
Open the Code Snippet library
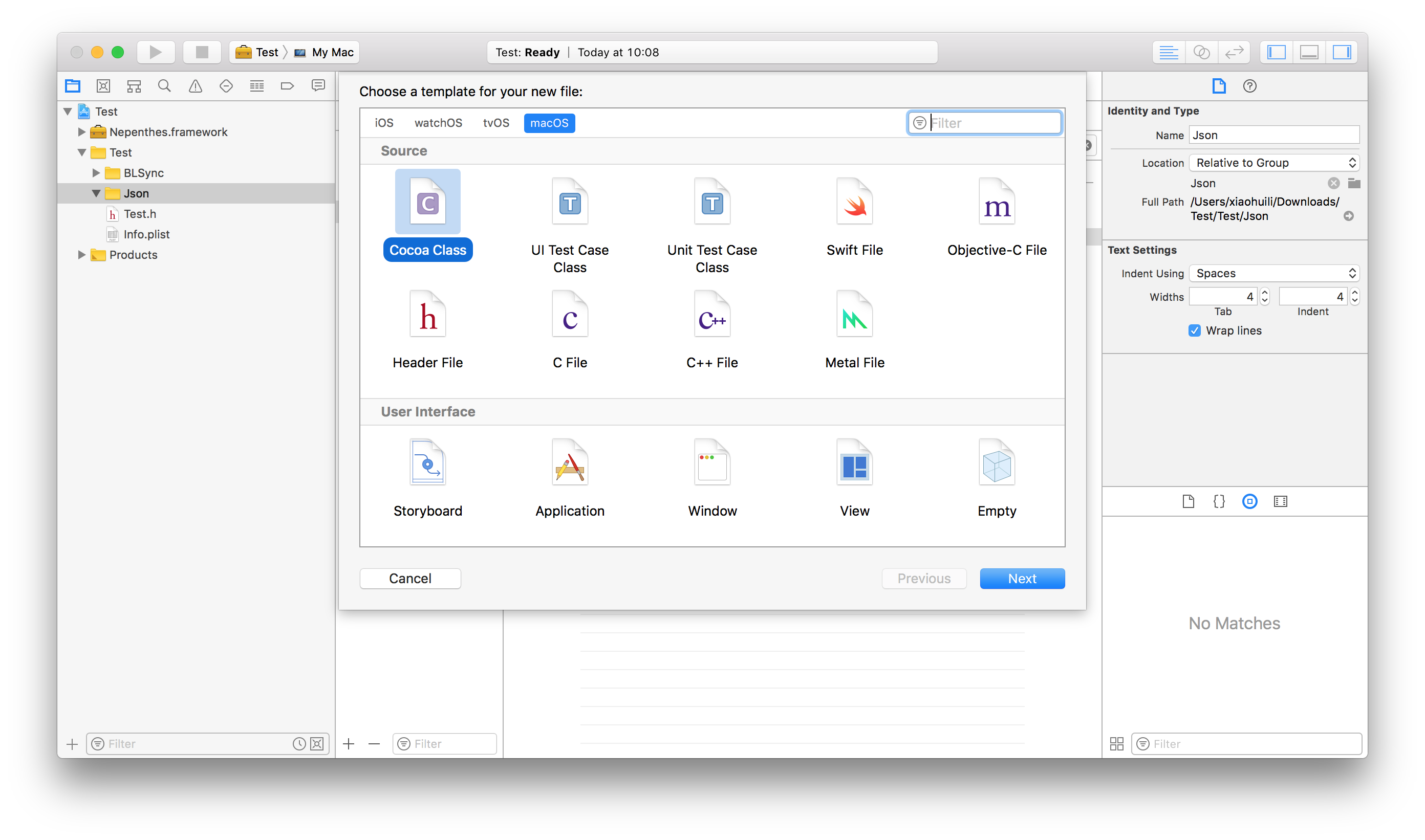pyautogui.click(x=1219, y=501)
